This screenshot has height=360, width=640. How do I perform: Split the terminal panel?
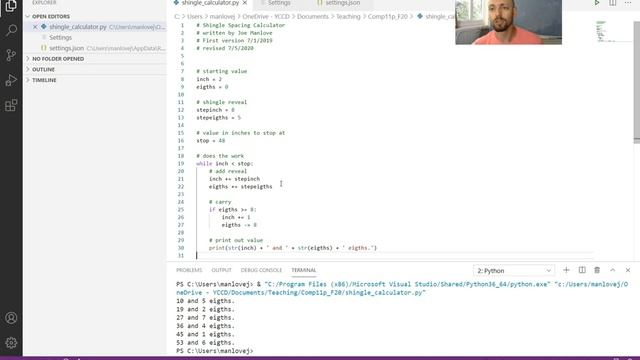[582, 270]
